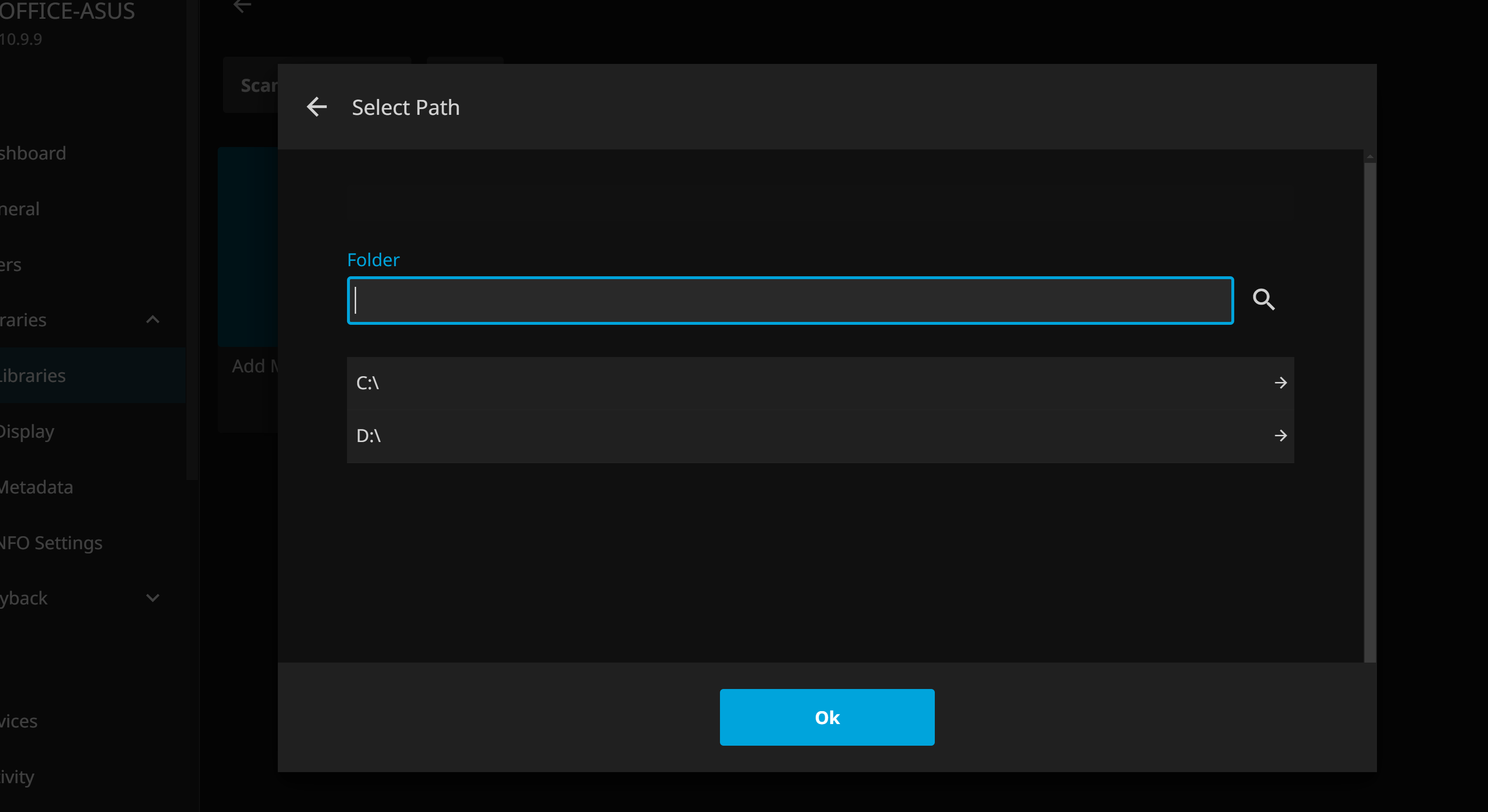Image resolution: width=1488 pixels, height=812 pixels.
Task: Click the arrow icon on the D:\ row
Action: point(1280,435)
